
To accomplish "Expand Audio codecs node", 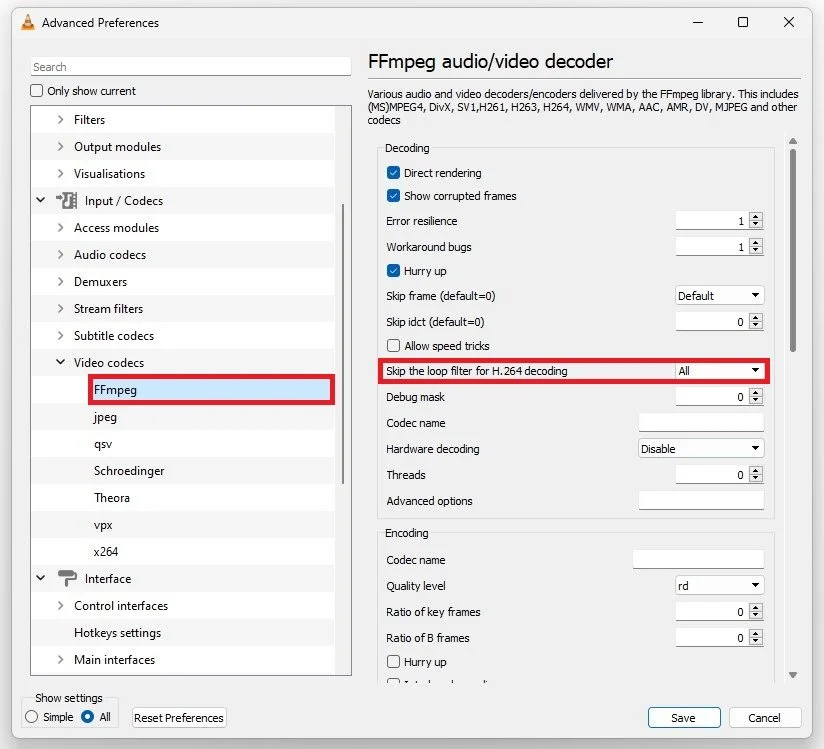I will pos(60,254).
